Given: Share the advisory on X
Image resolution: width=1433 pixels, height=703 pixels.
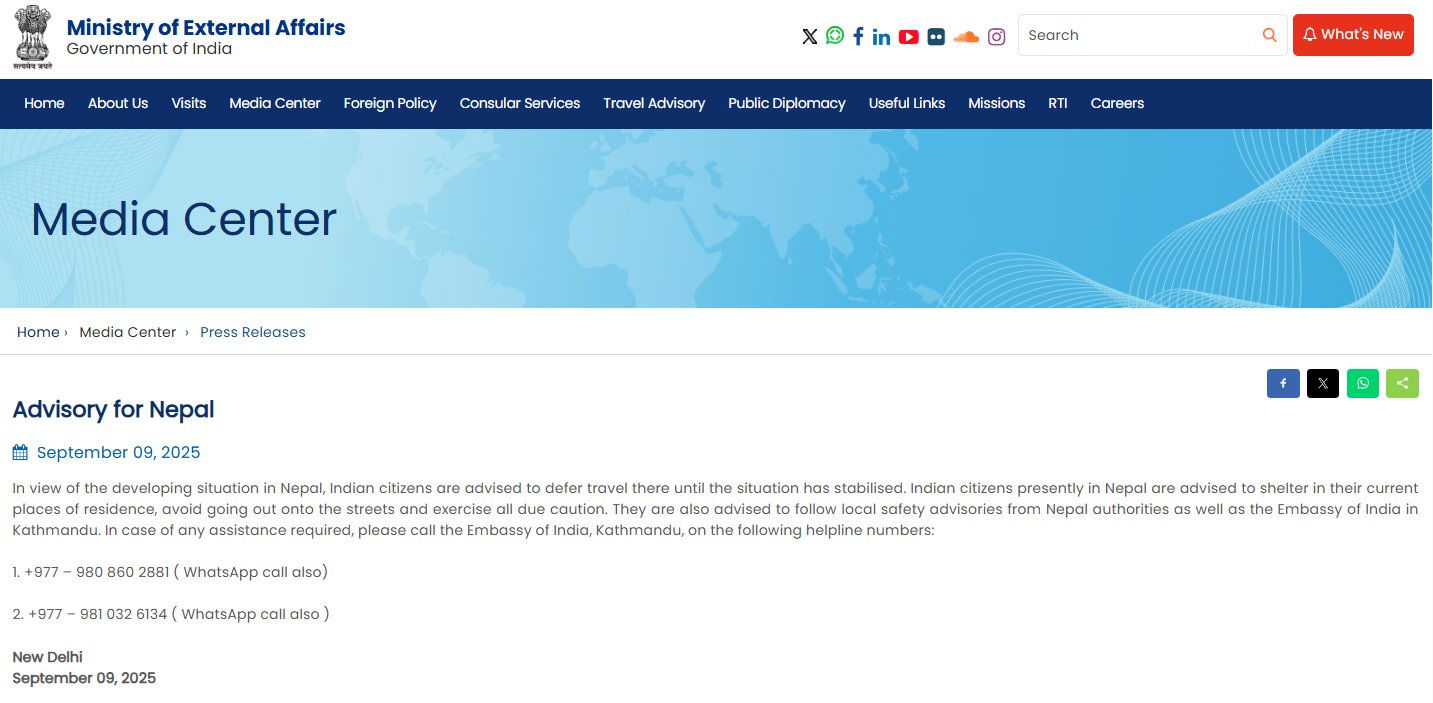Looking at the screenshot, I should [1323, 383].
